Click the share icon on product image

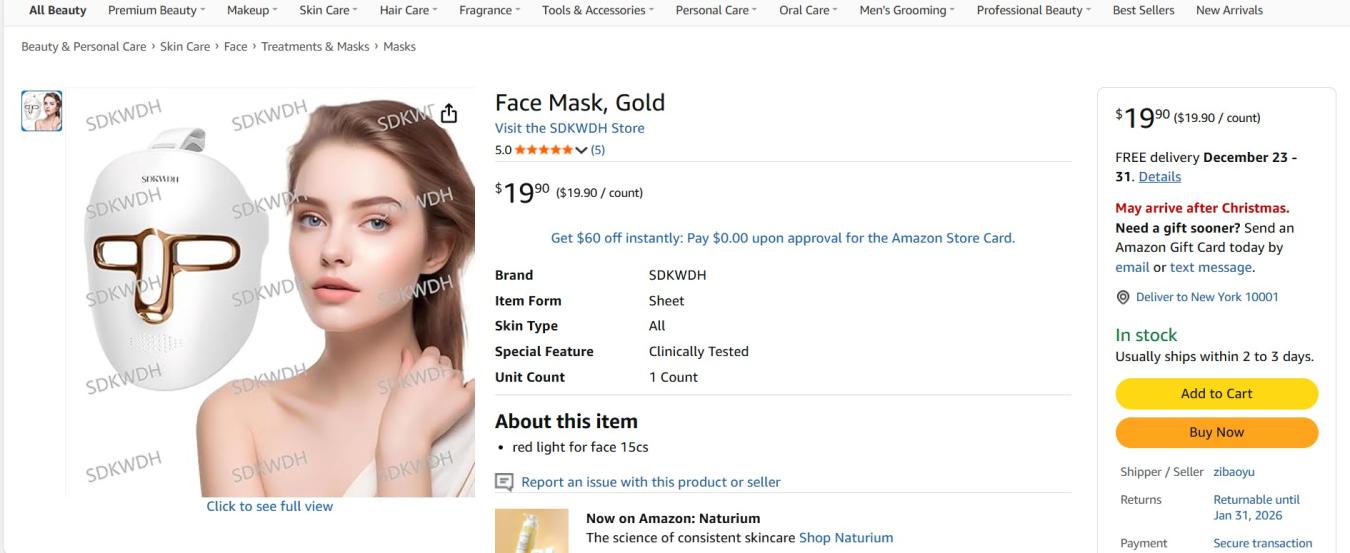[x=449, y=113]
